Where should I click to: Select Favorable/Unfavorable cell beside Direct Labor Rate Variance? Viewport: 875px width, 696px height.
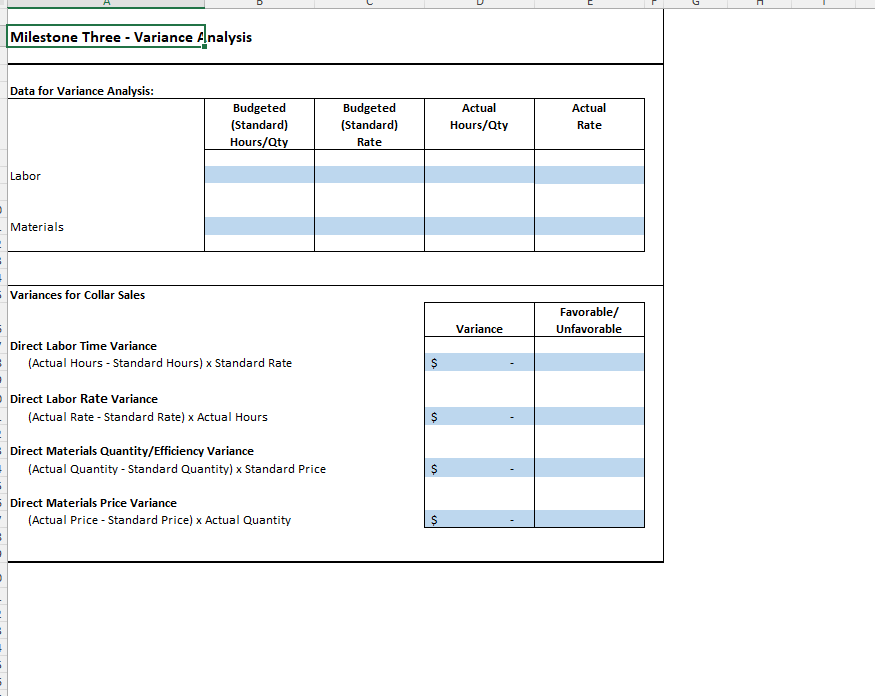coord(589,416)
